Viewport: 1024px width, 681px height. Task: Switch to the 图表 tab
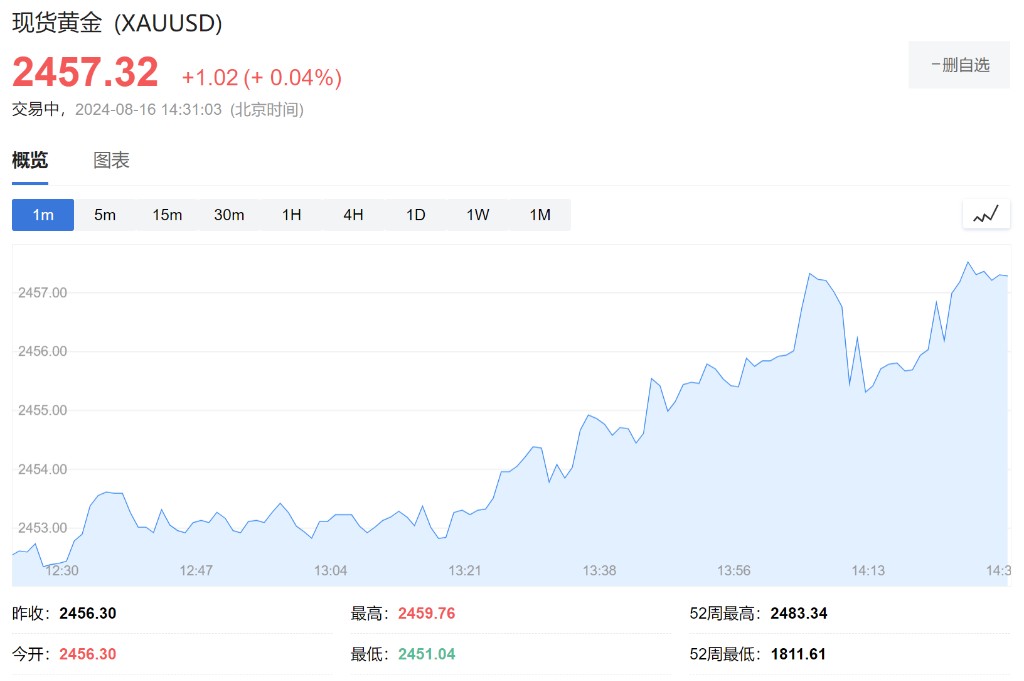(111, 160)
